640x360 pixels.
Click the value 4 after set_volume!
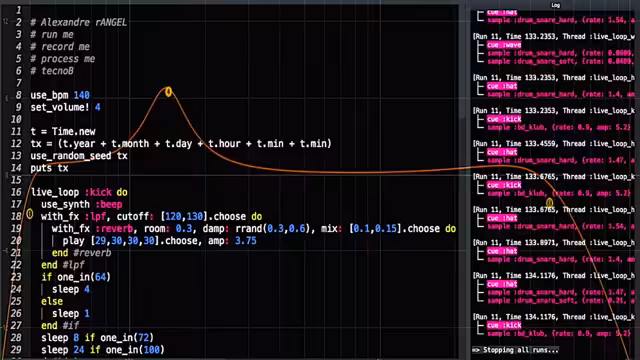(x=98, y=107)
